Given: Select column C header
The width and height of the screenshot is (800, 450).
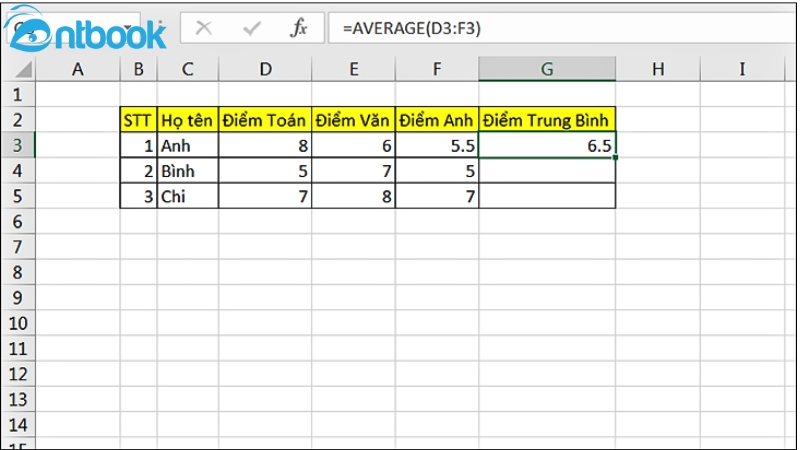Looking at the screenshot, I should pyautogui.click(x=187, y=69).
